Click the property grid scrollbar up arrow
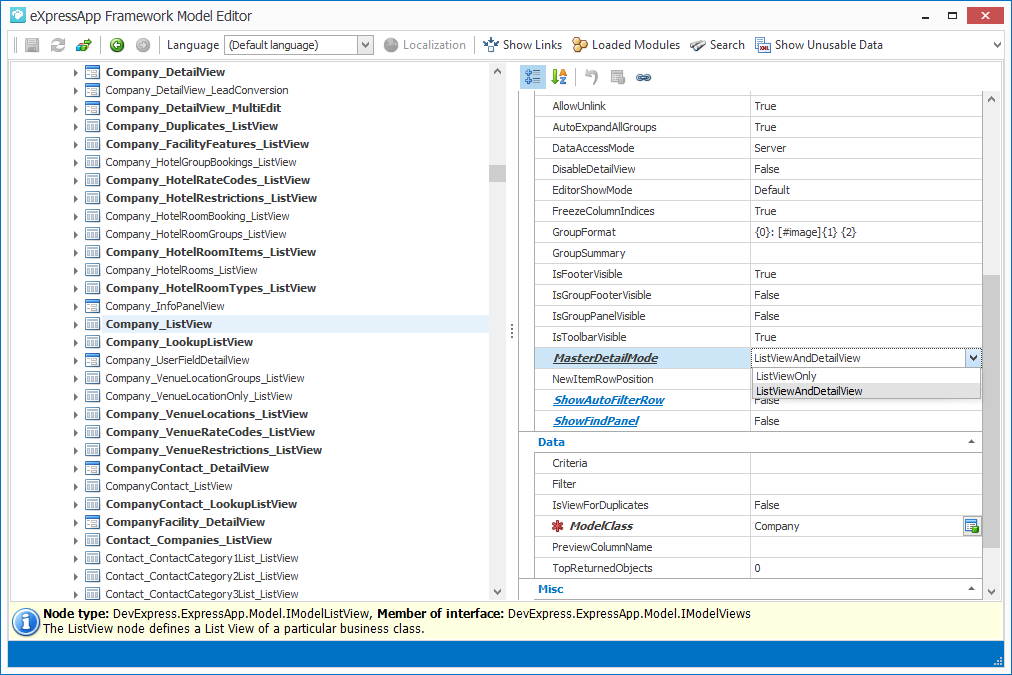The width and height of the screenshot is (1012, 675). pyautogui.click(x=991, y=99)
